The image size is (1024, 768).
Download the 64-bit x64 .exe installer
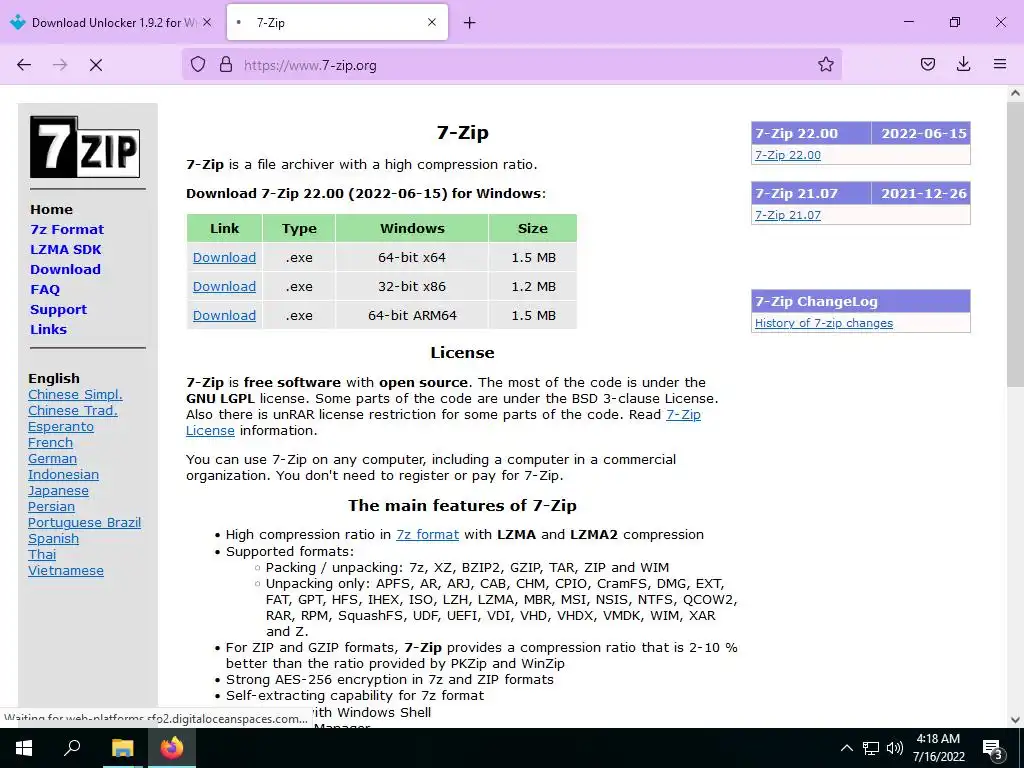224,257
